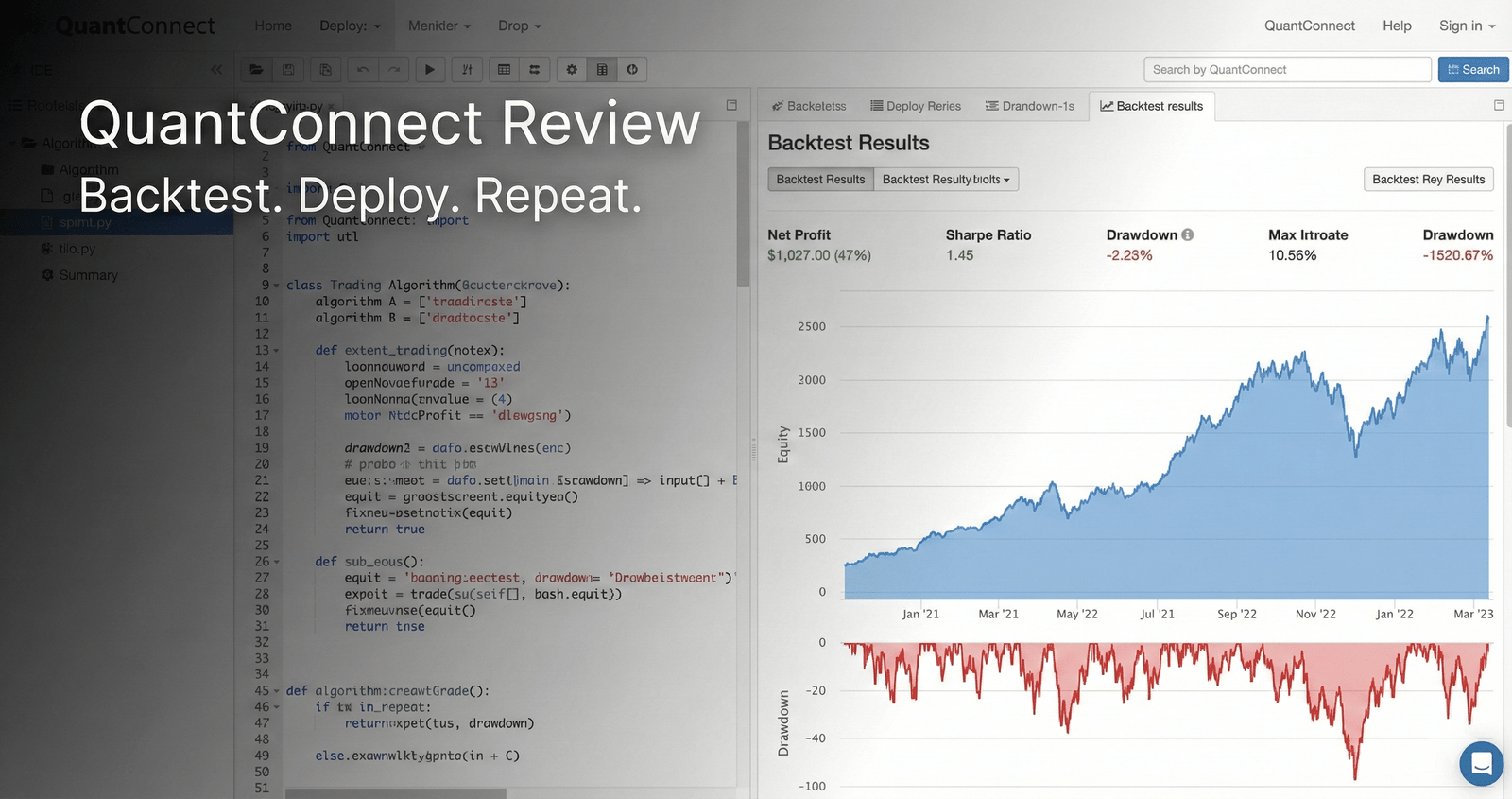Viewport: 1512px width, 799px height.
Task: Collapse class Trading Algorithm fold arrow
Action: click(276, 286)
